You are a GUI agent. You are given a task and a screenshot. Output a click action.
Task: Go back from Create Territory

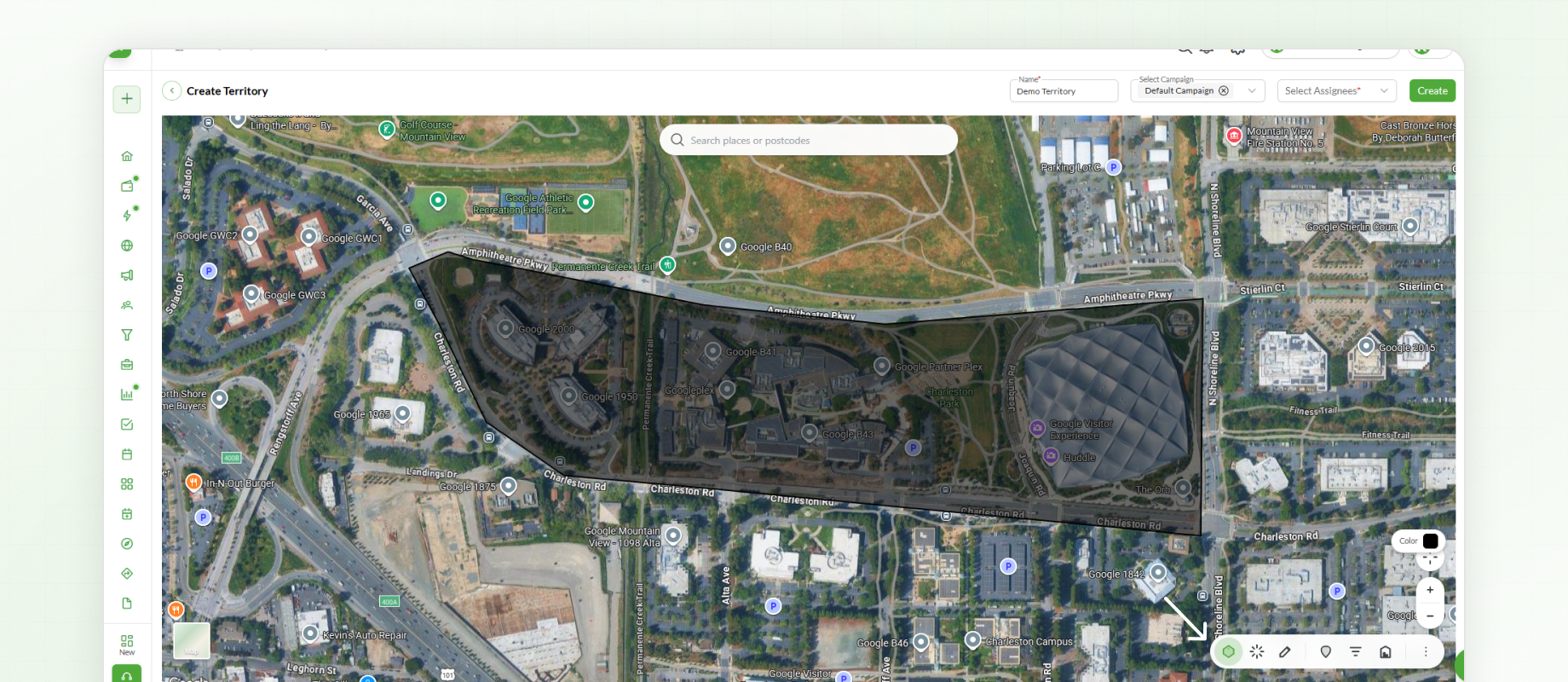[x=172, y=91]
